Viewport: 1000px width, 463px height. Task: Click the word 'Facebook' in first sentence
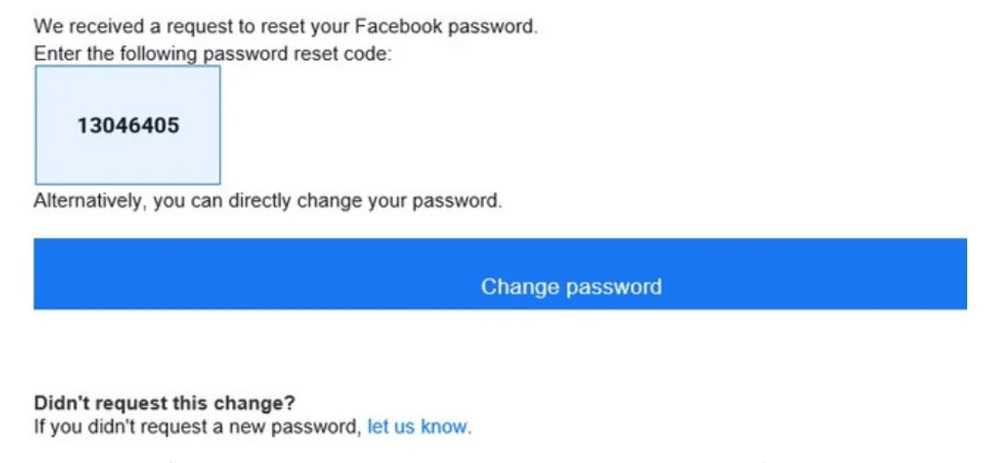click(398, 27)
